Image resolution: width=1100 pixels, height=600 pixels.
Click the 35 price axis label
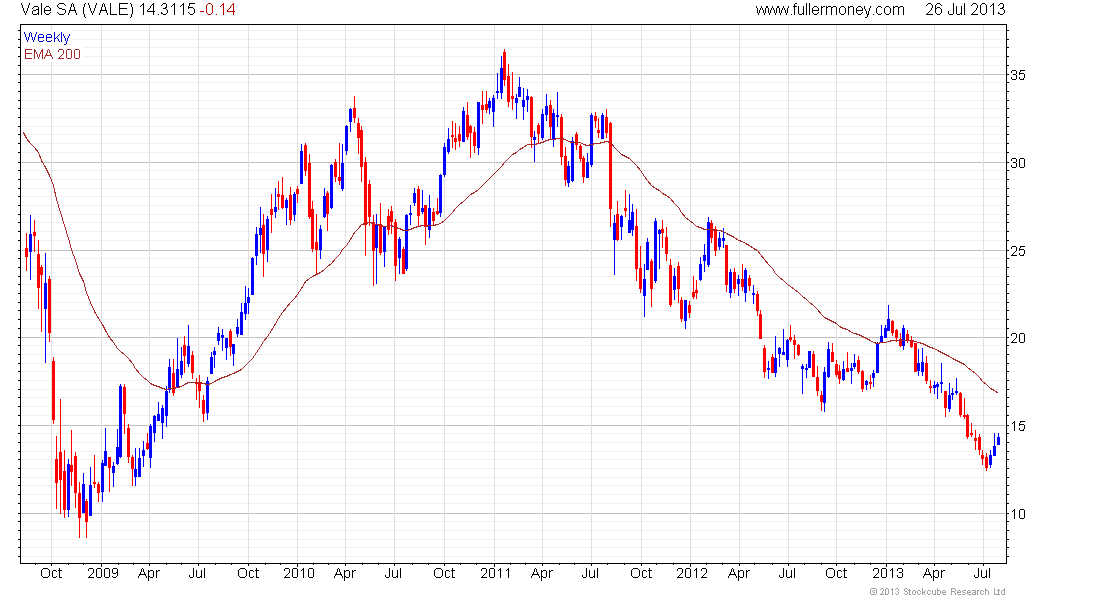(x=1017, y=75)
